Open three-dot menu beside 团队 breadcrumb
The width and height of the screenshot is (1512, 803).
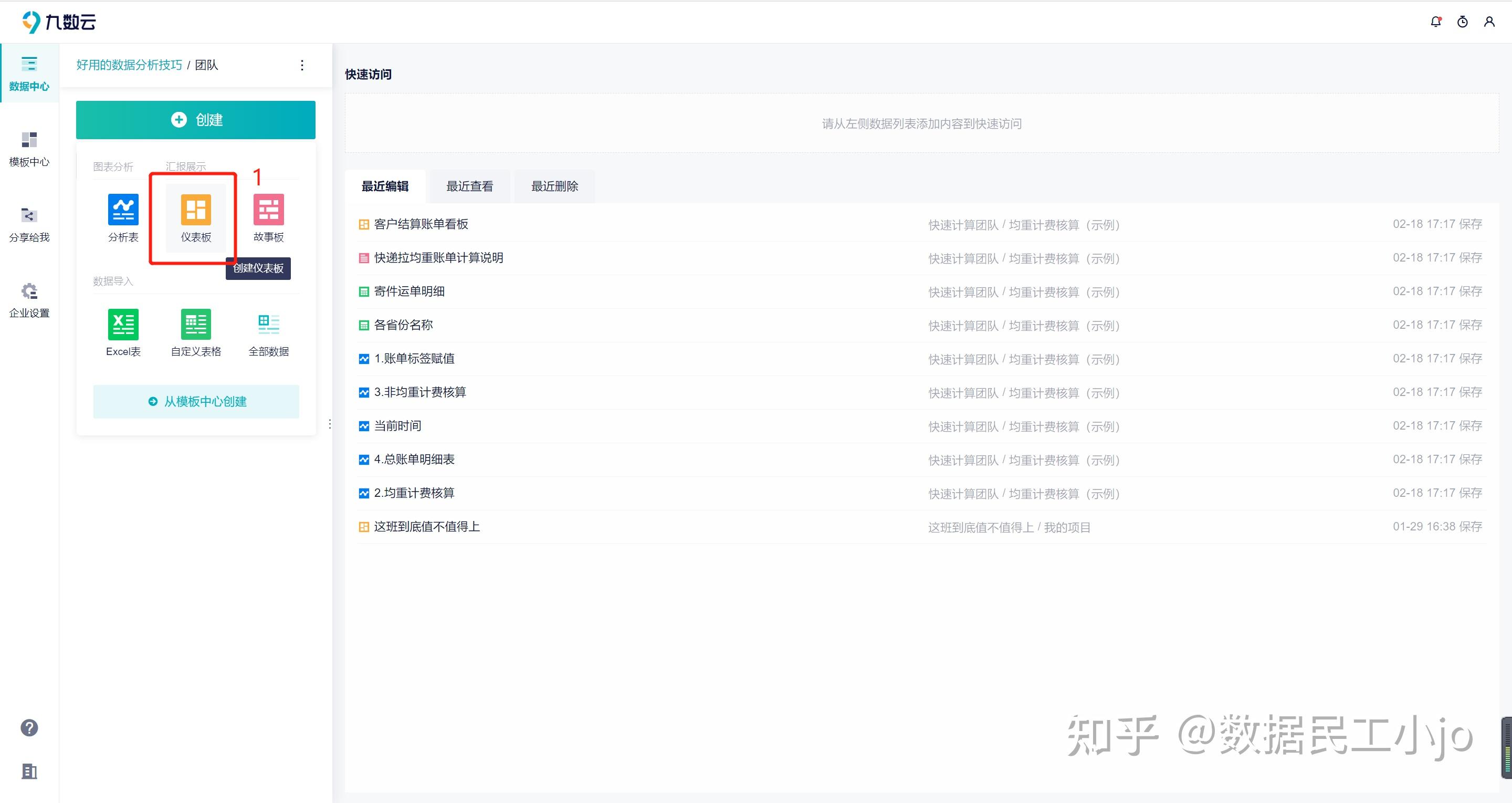pyautogui.click(x=302, y=65)
